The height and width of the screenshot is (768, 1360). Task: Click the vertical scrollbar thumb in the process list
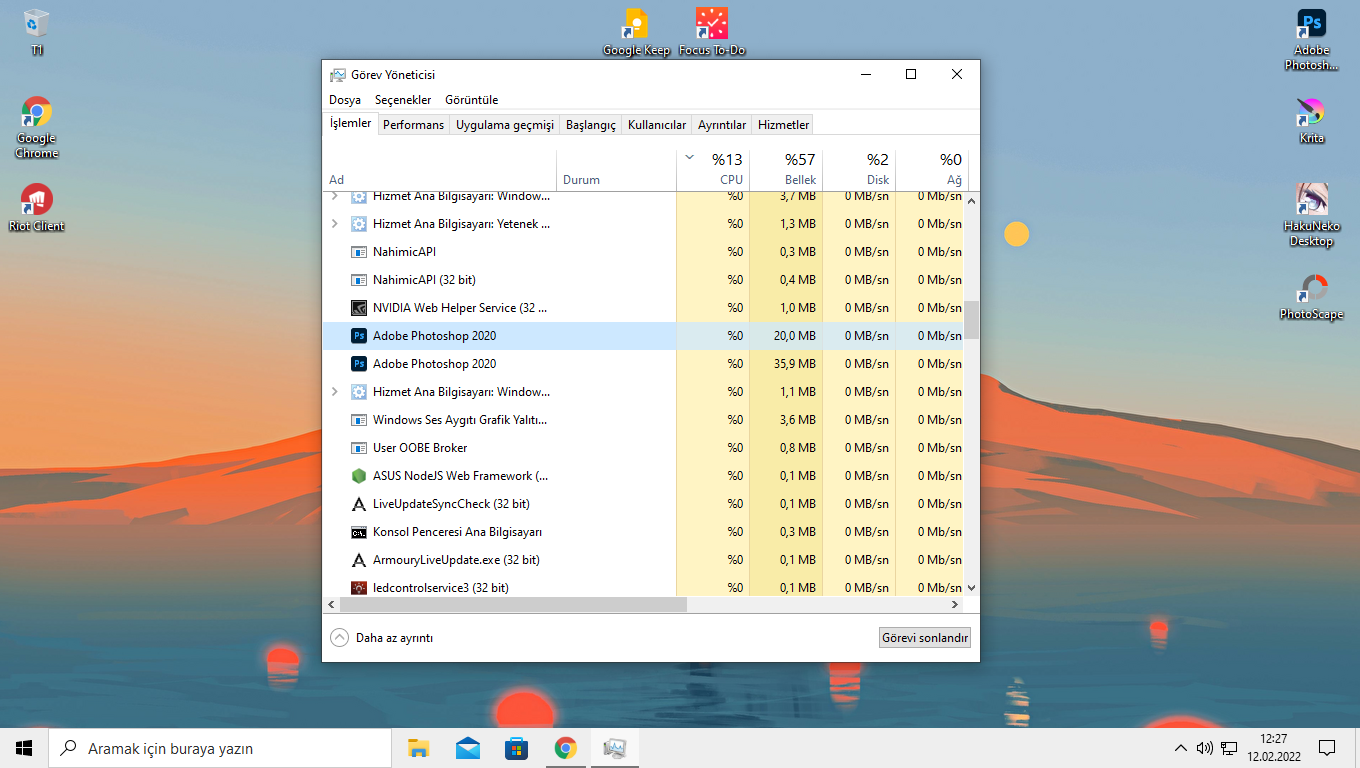(x=971, y=320)
